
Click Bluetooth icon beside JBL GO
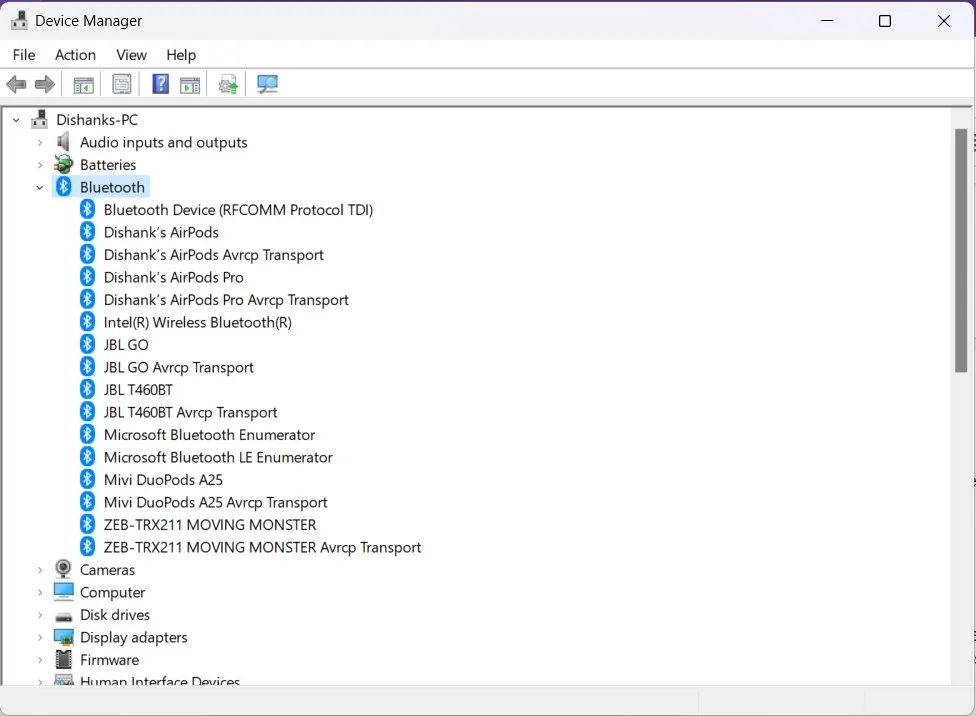click(87, 344)
